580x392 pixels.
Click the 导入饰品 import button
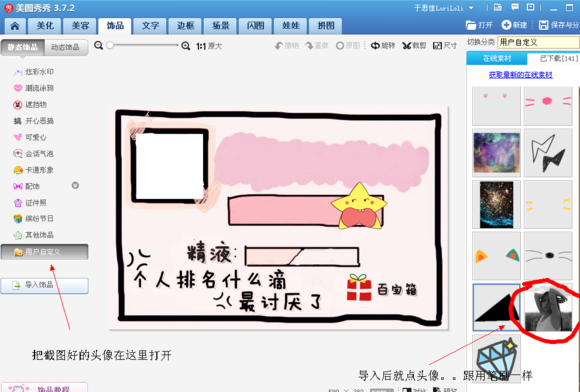tap(44, 285)
